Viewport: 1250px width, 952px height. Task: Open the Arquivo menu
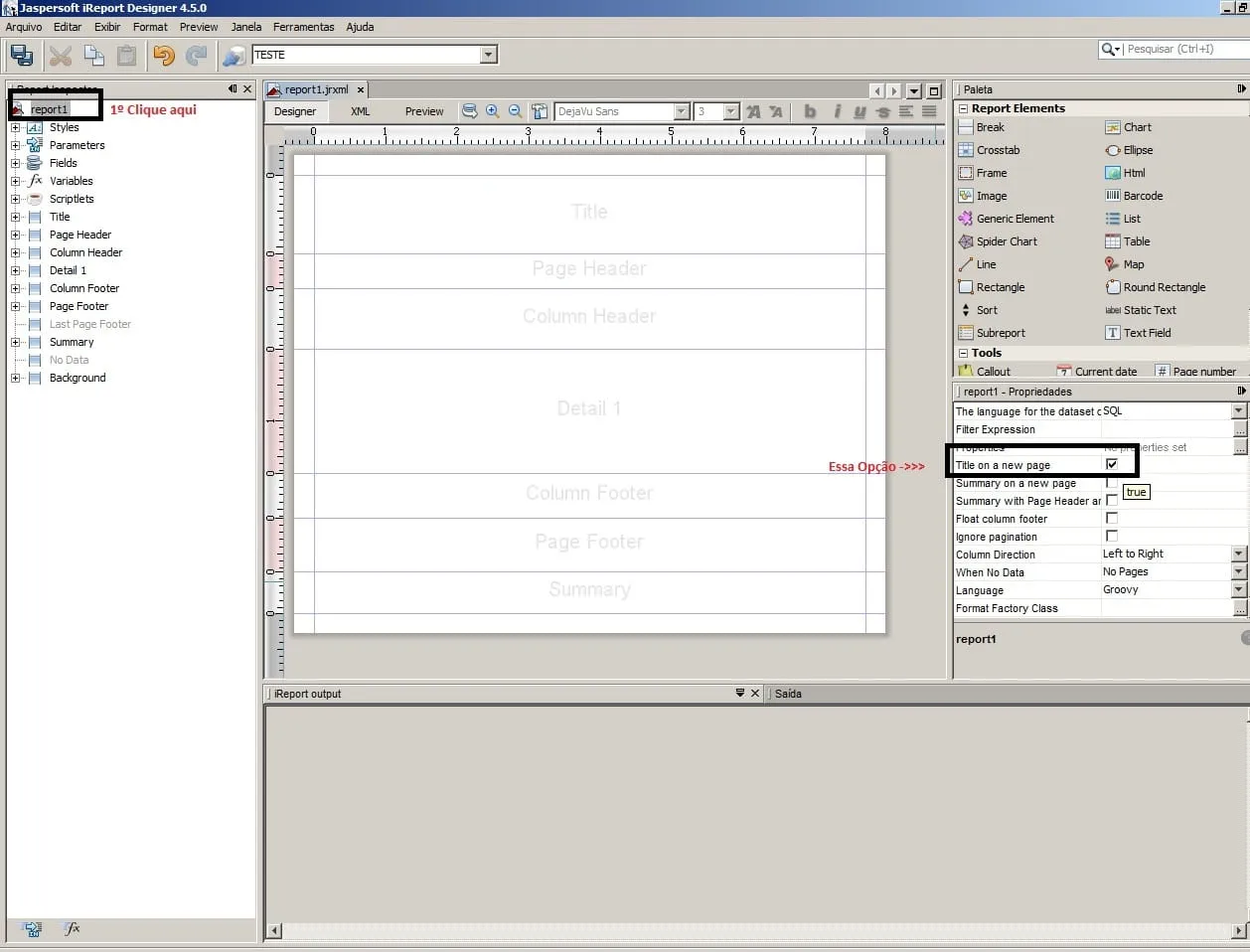24,27
